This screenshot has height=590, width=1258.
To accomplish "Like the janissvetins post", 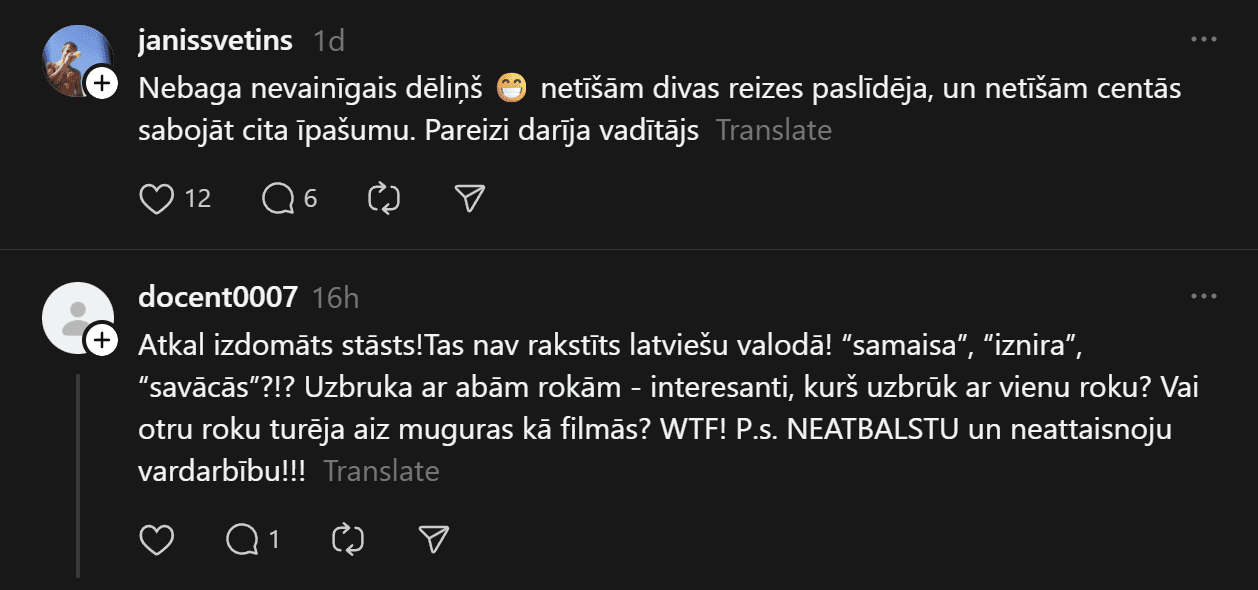I will click(x=157, y=199).
